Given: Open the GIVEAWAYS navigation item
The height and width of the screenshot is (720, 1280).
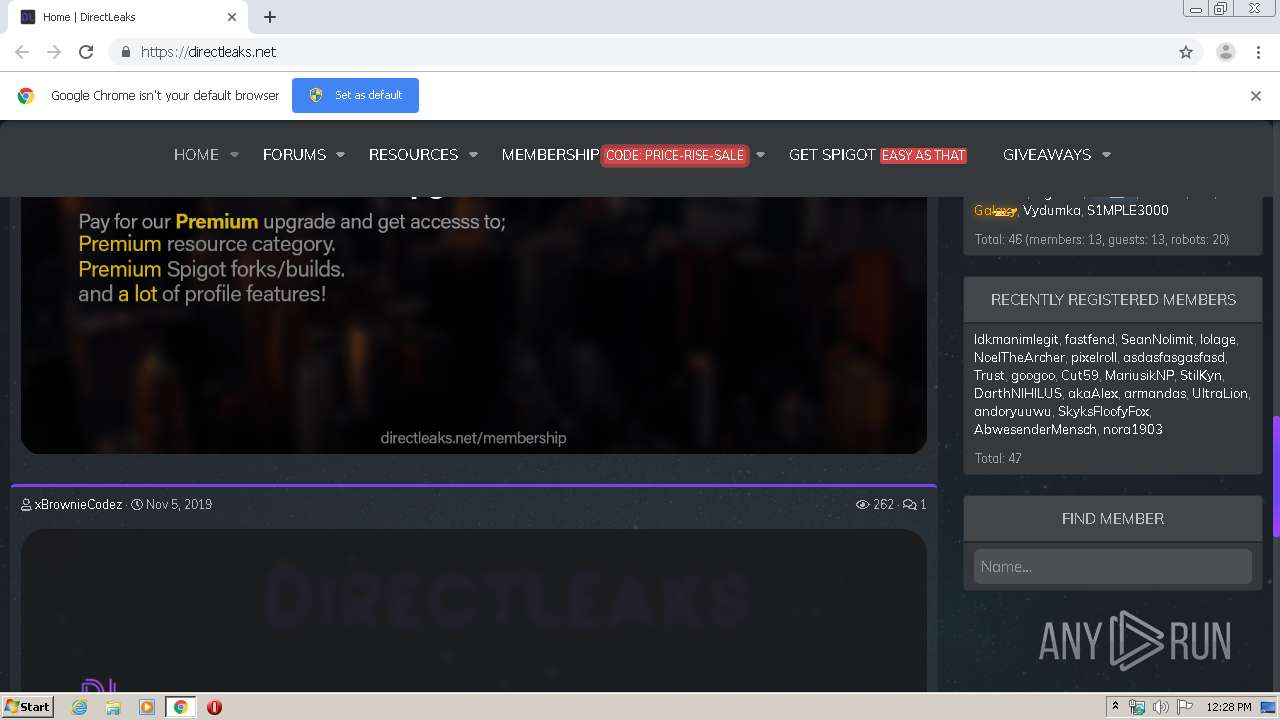Looking at the screenshot, I should 1047,155.
